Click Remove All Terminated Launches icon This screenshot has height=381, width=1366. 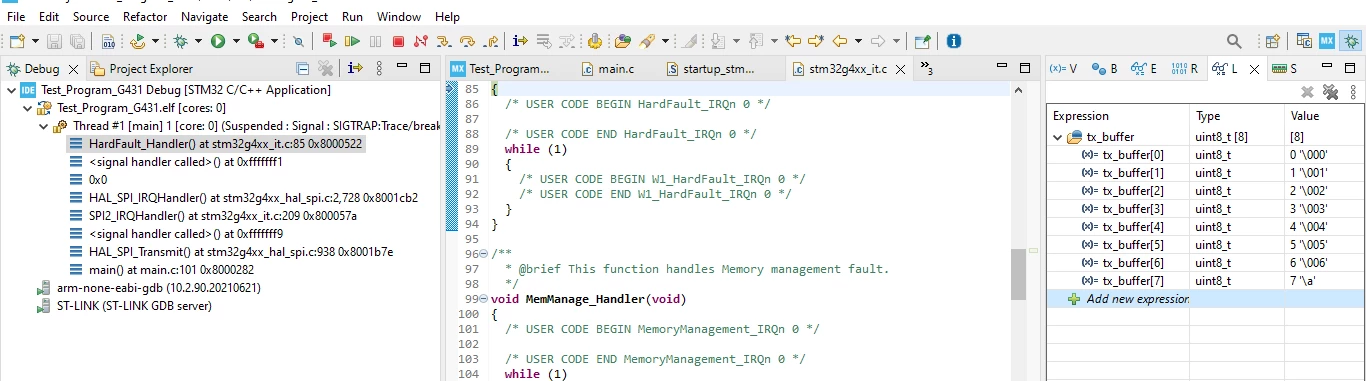point(326,69)
